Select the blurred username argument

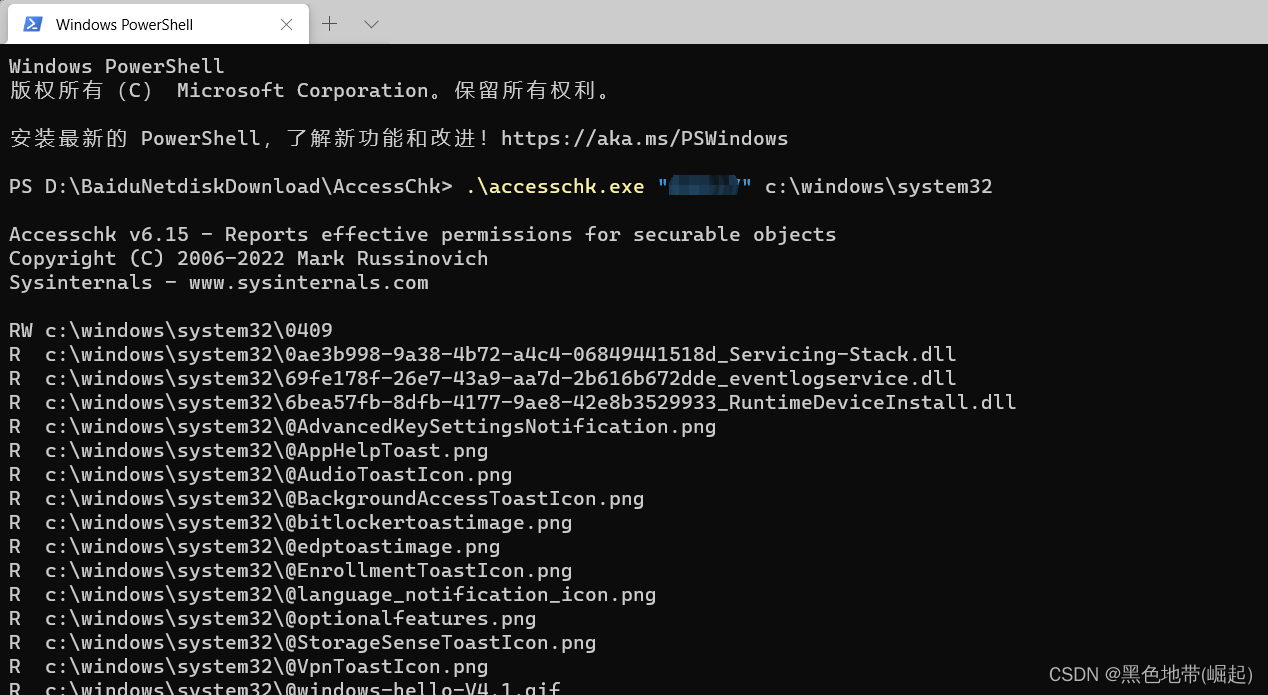(704, 186)
